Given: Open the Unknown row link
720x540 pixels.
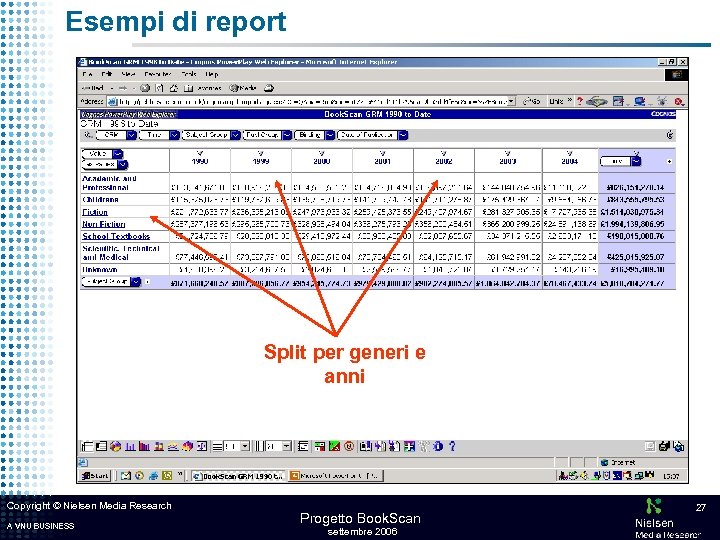Looking at the screenshot, I should point(100,270).
